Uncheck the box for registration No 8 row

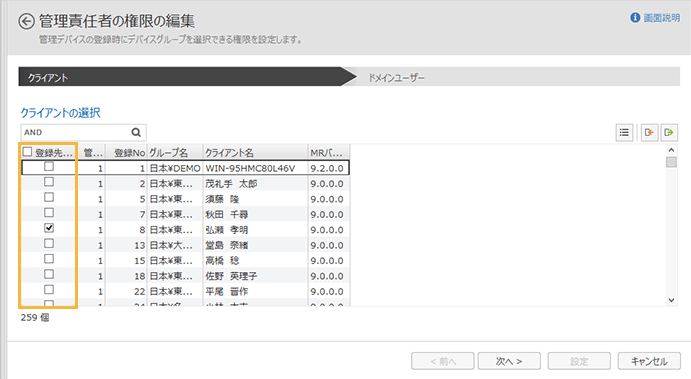click(49, 228)
